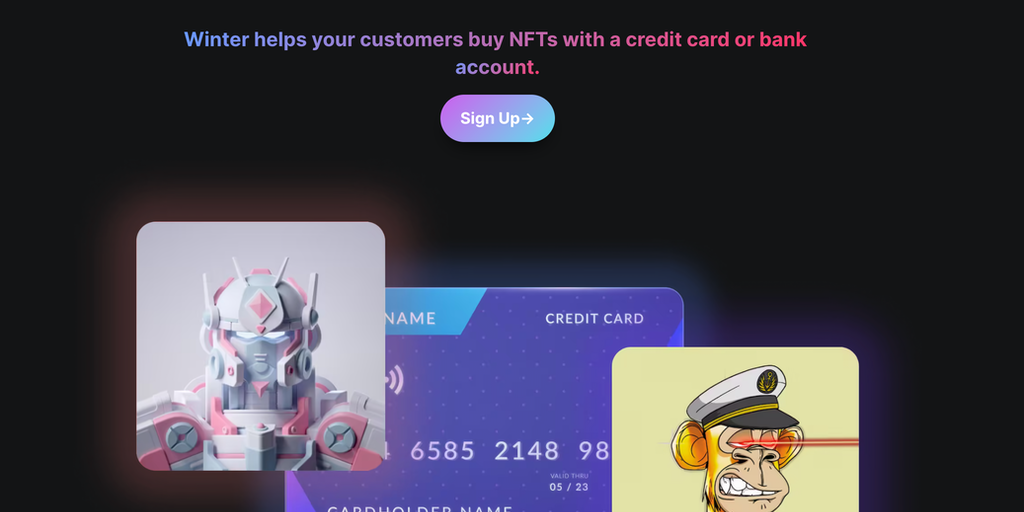Viewport: 1024px width, 512px height.
Task: Click the Sign Up button
Action: pyautogui.click(x=497, y=118)
